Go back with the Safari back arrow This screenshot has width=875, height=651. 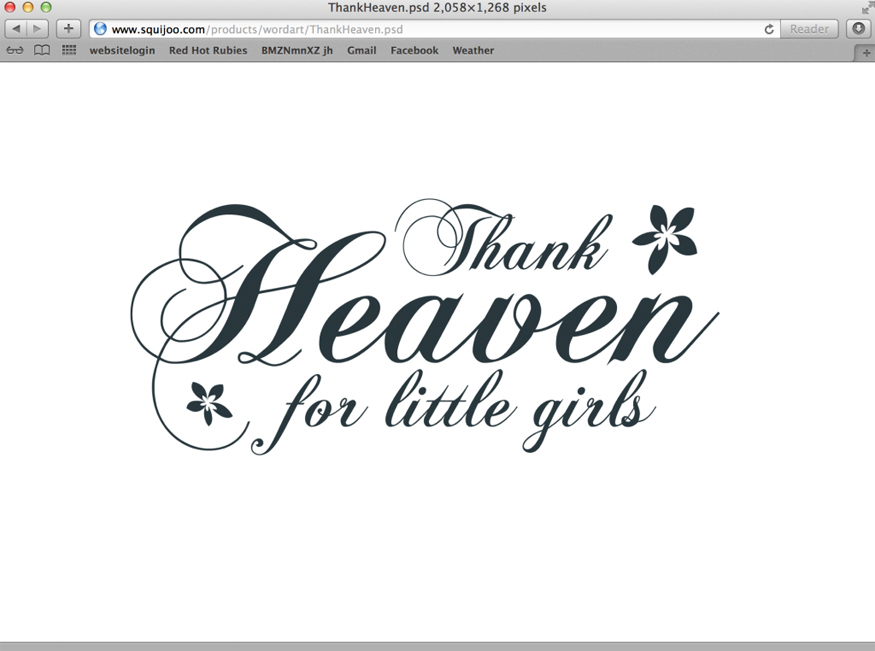(x=16, y=29)
